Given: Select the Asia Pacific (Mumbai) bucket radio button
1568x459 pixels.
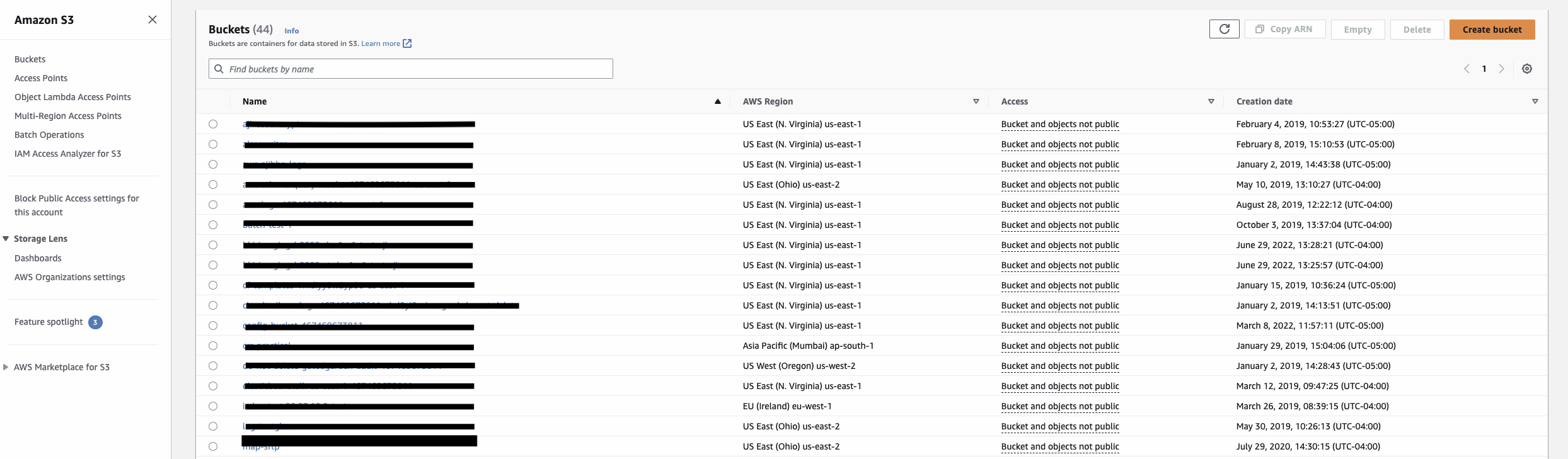Looking at the screenshot, I should point(213,346).
